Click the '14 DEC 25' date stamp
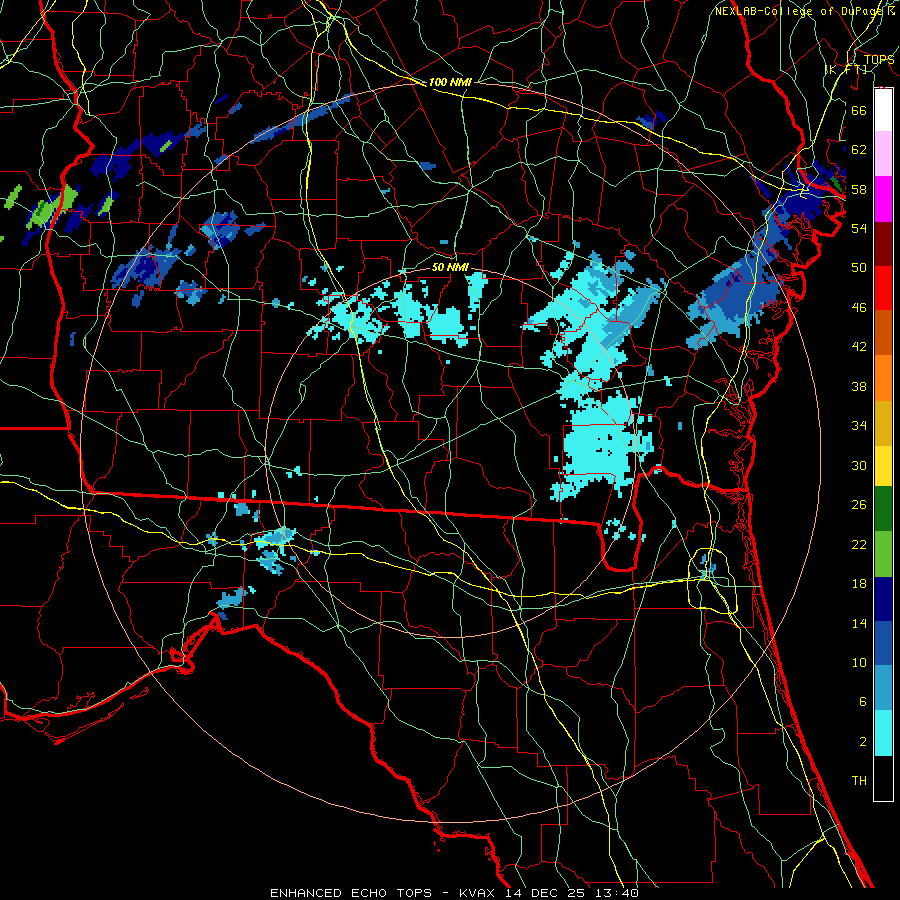The height and width of the screenshot is (900, 900). [548, 893]
